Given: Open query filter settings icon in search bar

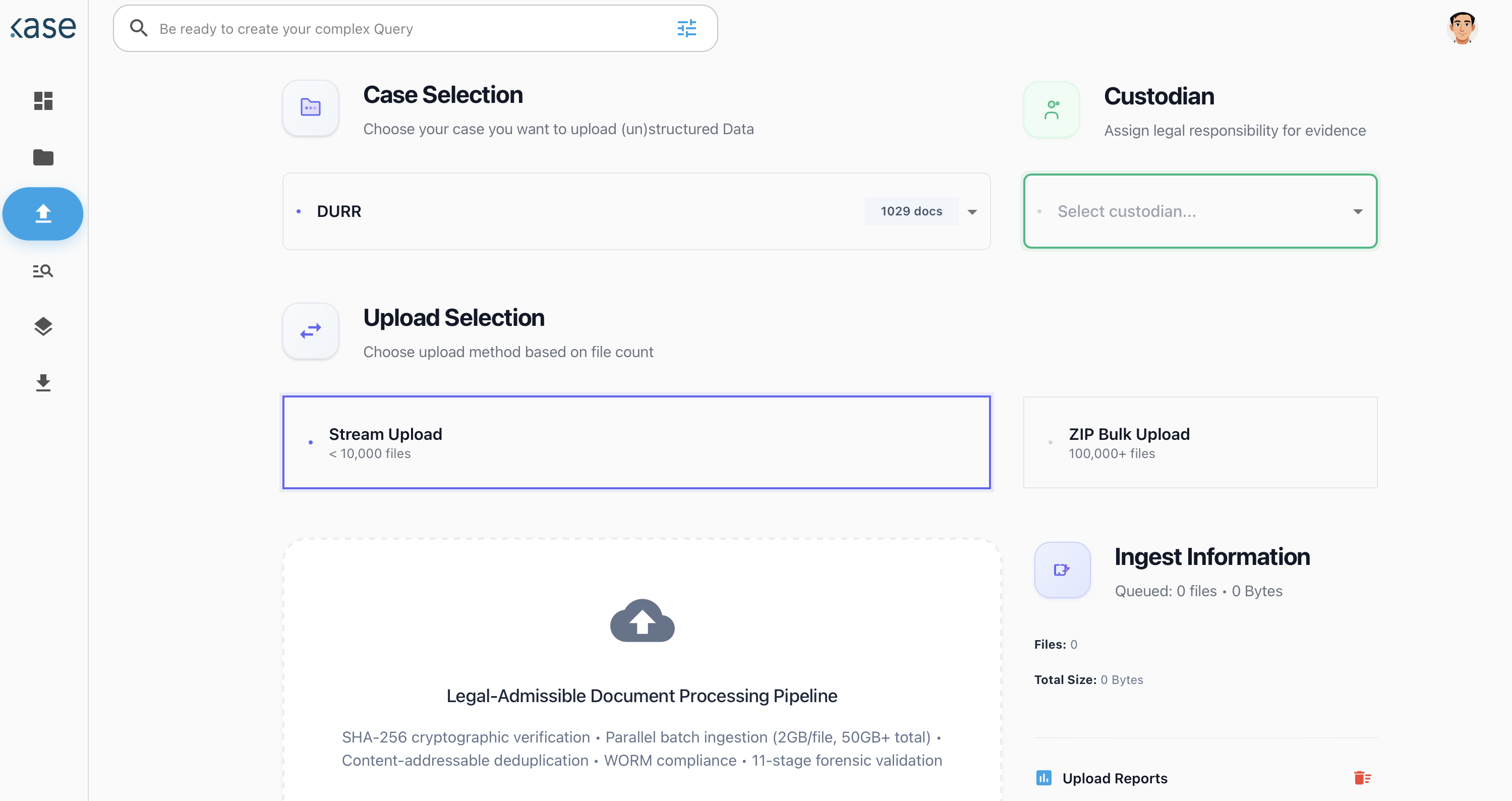Looking at the screenshot, I should point(686,28).
